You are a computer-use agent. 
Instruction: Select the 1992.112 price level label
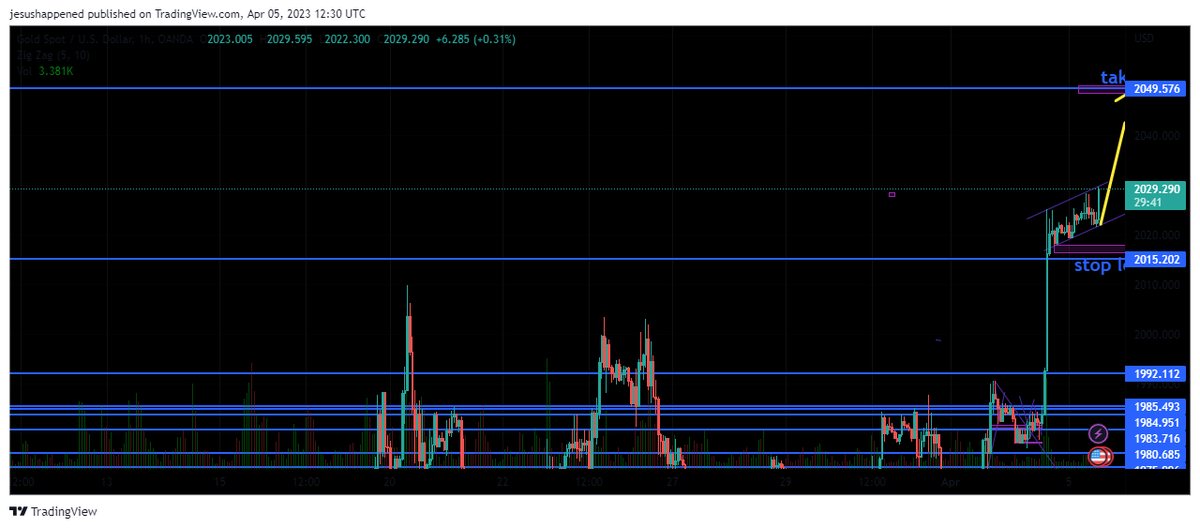pos(1156,373)
